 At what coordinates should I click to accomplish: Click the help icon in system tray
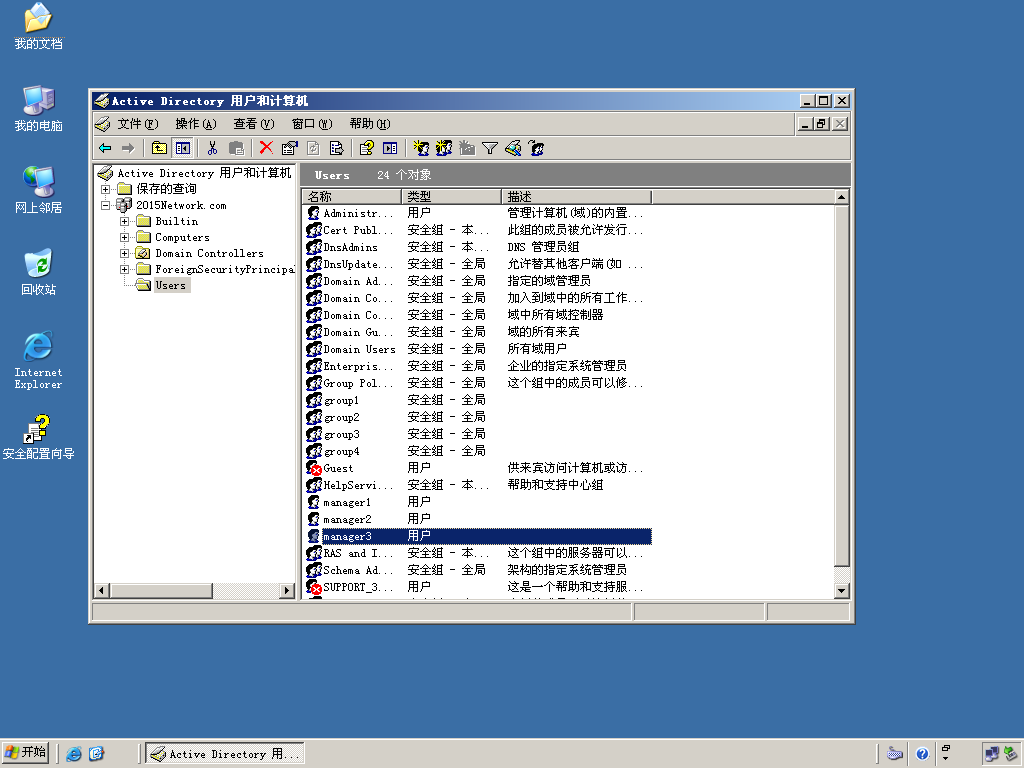click(921, 754)
